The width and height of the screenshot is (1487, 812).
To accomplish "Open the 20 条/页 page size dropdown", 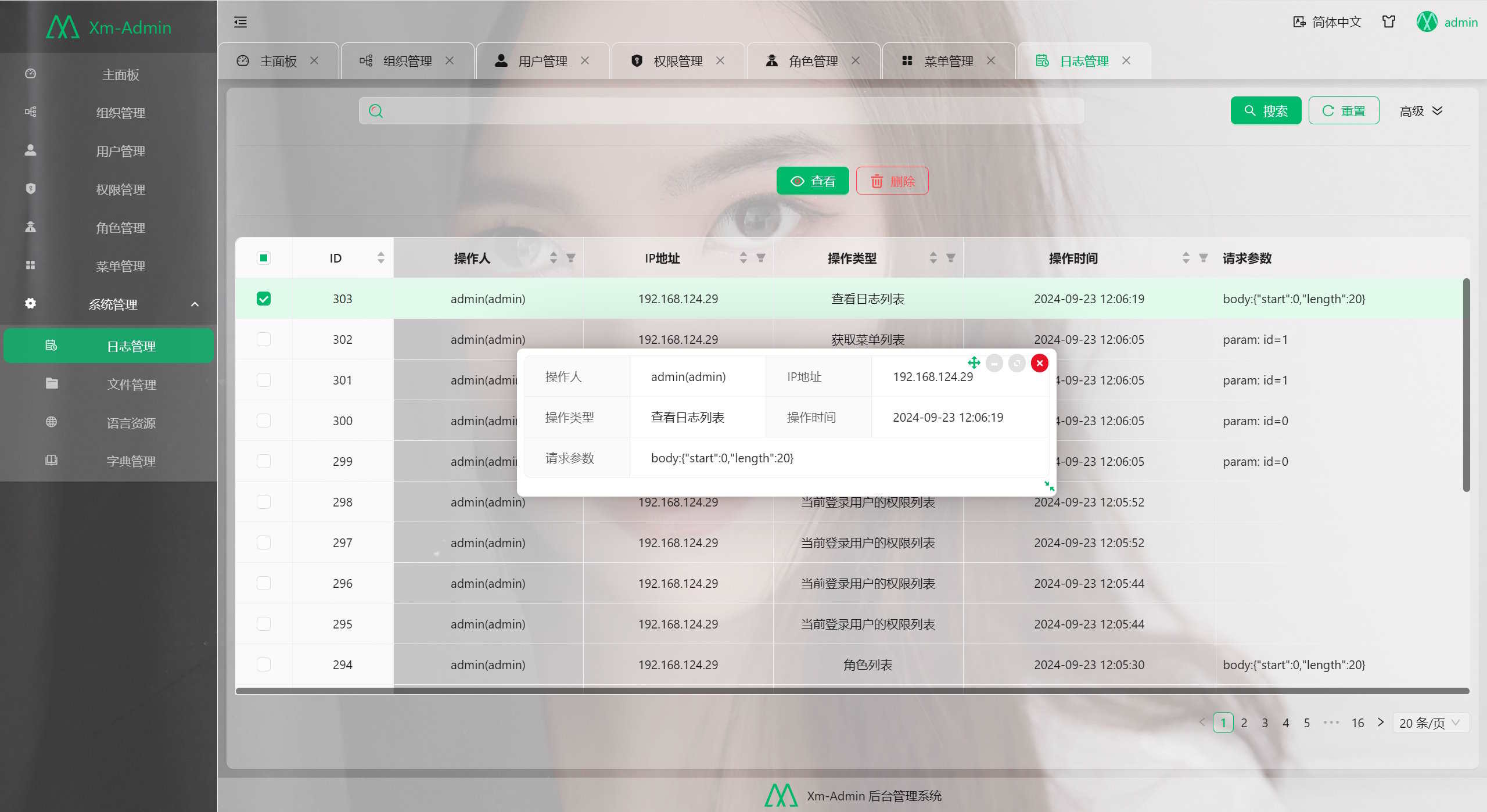I will 1431,723.
